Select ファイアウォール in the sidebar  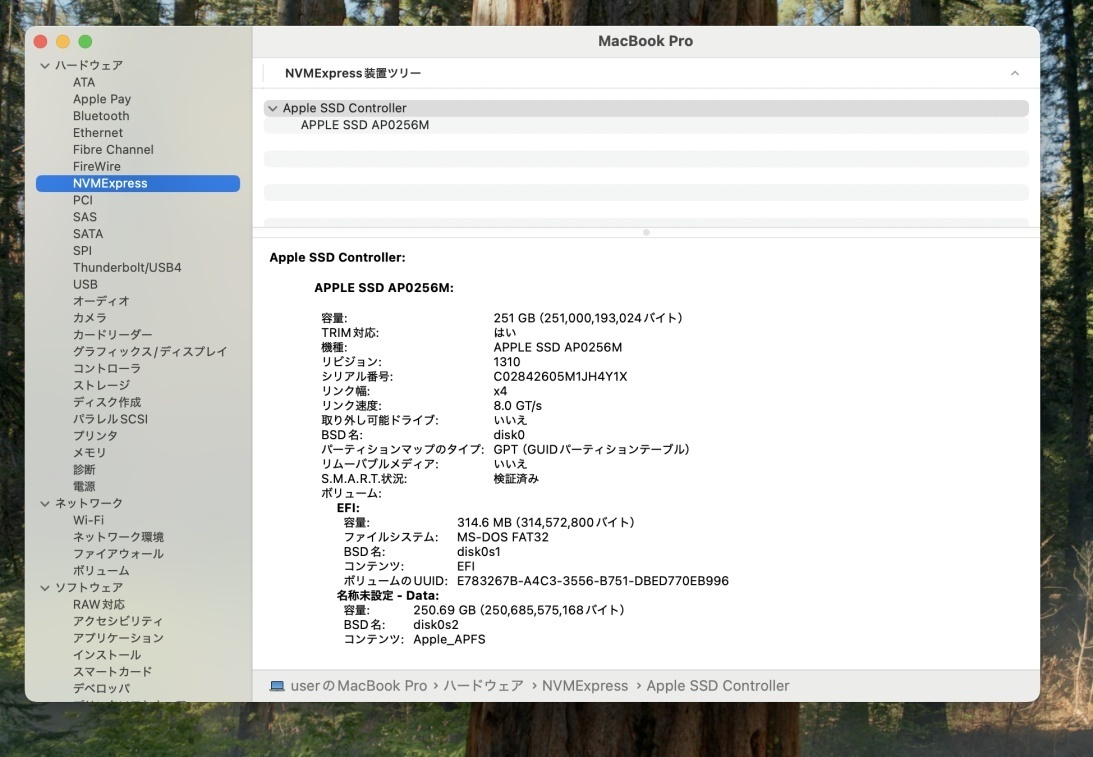119,553
